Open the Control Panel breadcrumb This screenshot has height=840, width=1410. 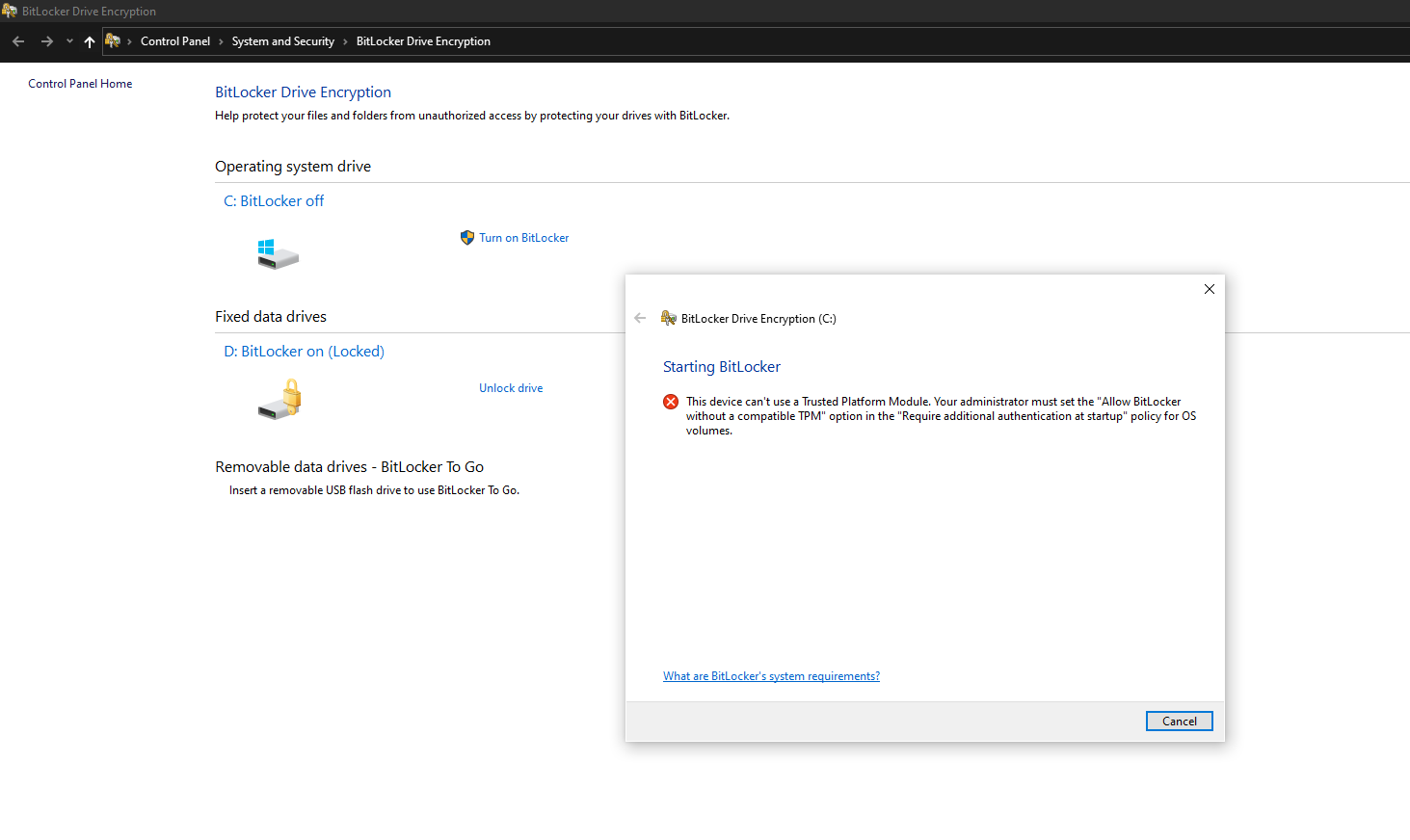coord(175,41)
